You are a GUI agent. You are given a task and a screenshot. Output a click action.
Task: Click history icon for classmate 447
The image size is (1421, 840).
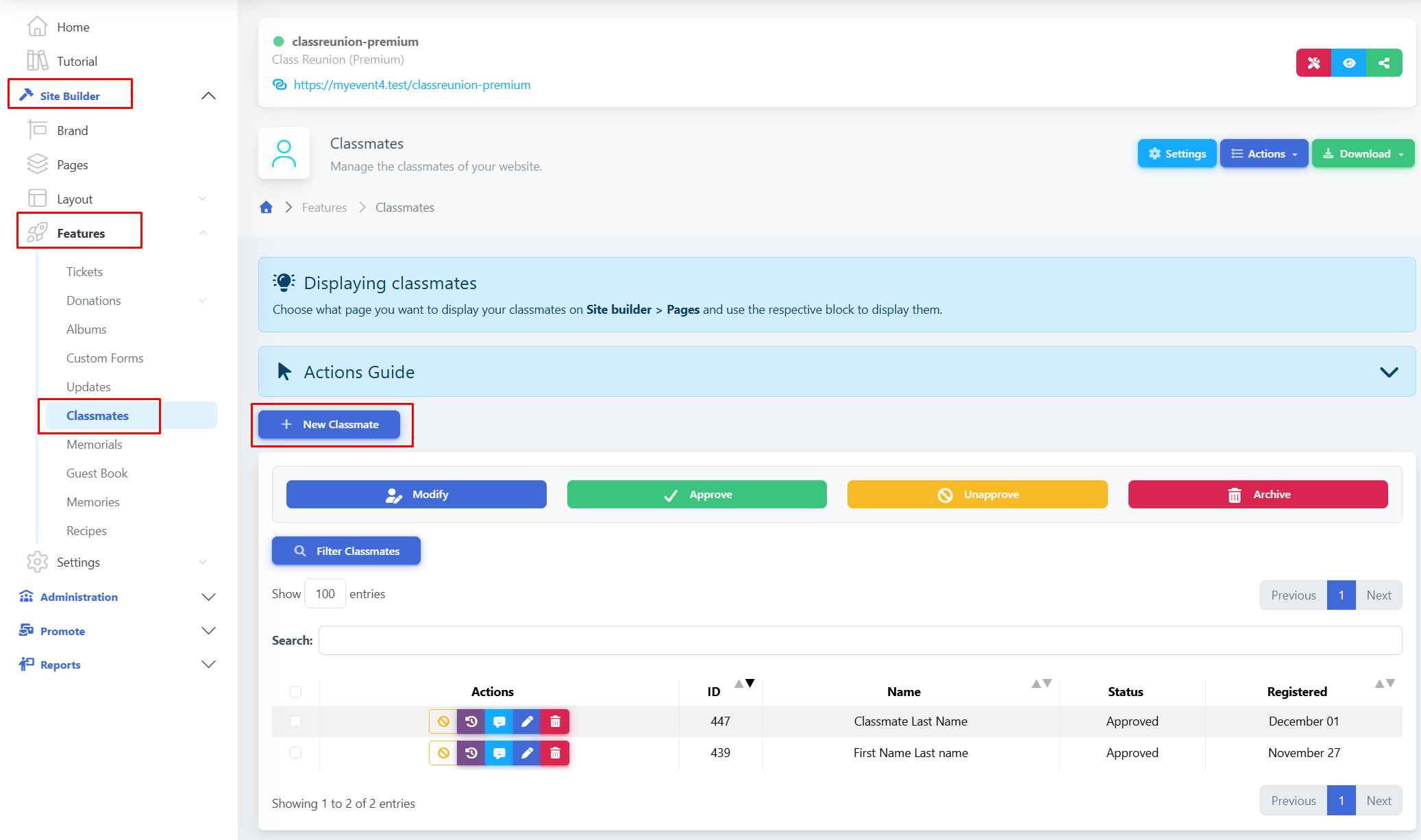click(x=471, y=721)
